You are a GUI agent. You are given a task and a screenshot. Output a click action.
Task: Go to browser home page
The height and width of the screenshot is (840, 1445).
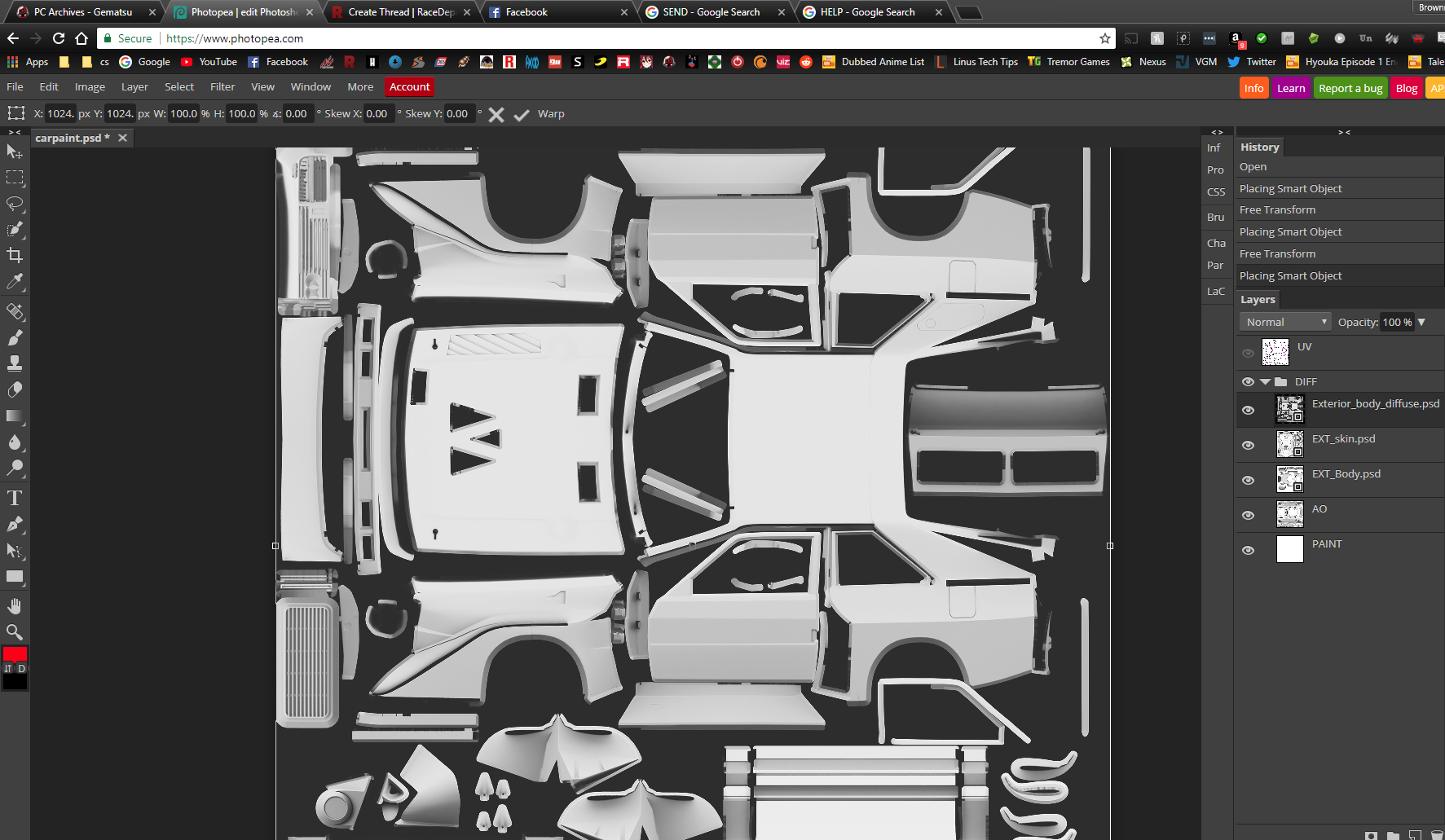(x=82, y=38)
